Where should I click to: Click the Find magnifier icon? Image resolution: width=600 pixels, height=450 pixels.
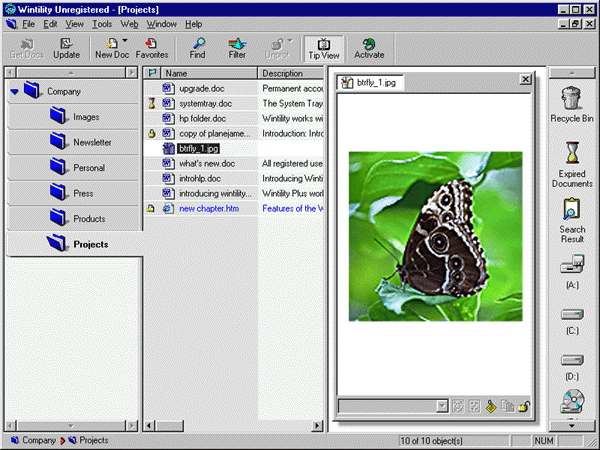[198, 48]
